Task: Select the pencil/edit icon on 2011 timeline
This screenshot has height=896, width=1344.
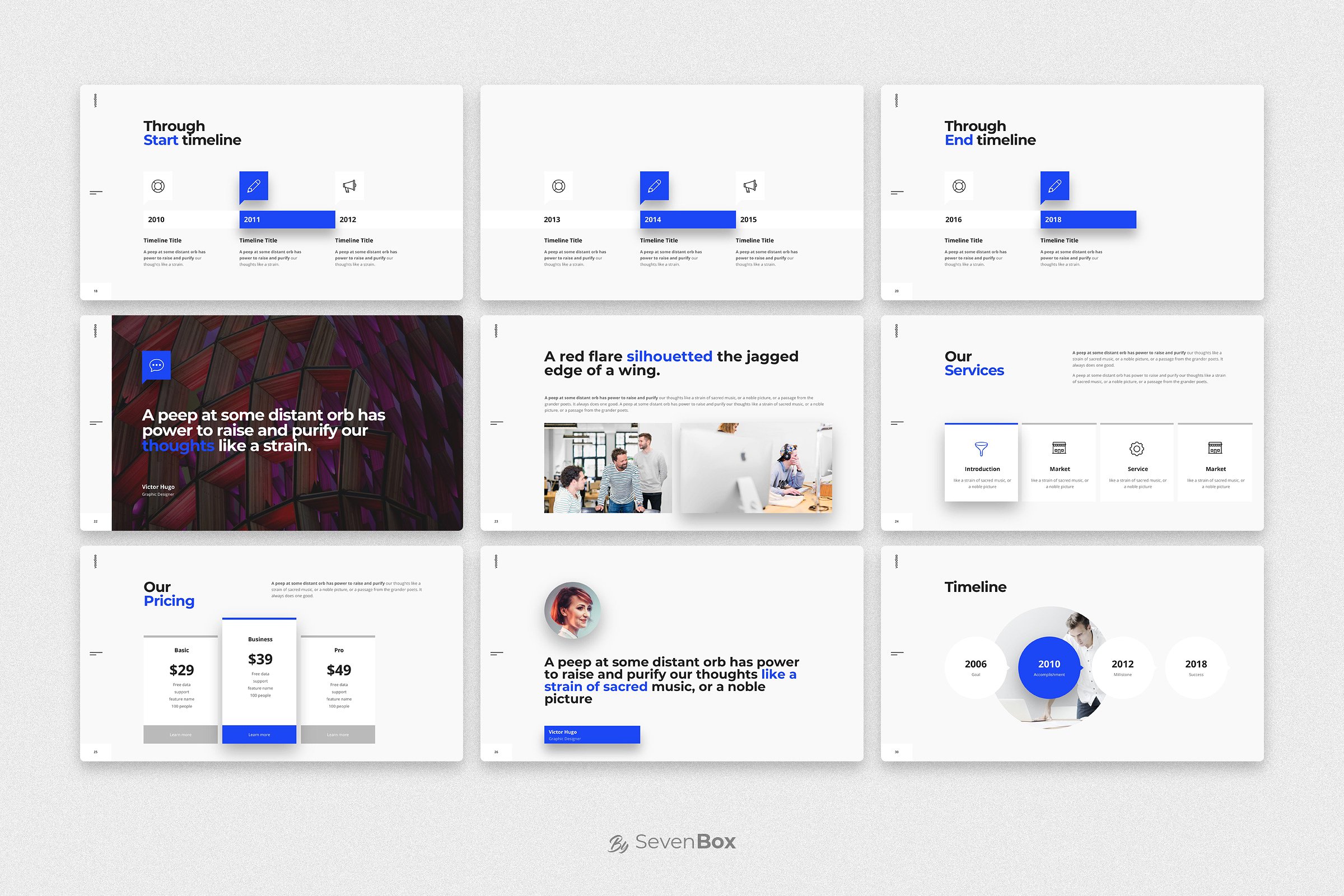Action: tap(253, 186)
